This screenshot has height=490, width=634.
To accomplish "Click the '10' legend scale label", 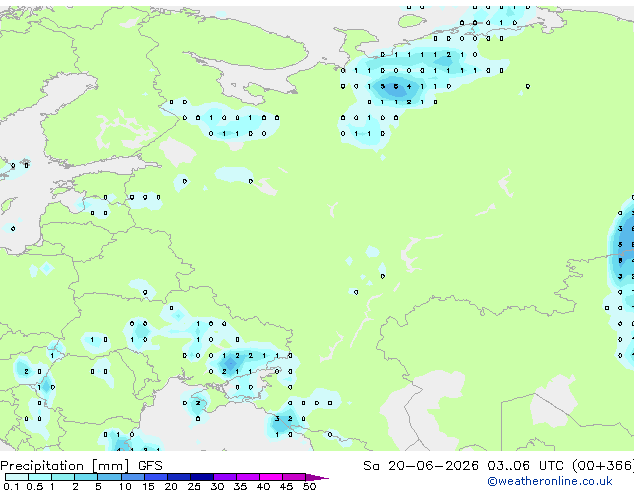I will pyautogui.click(x=125, y=486).
